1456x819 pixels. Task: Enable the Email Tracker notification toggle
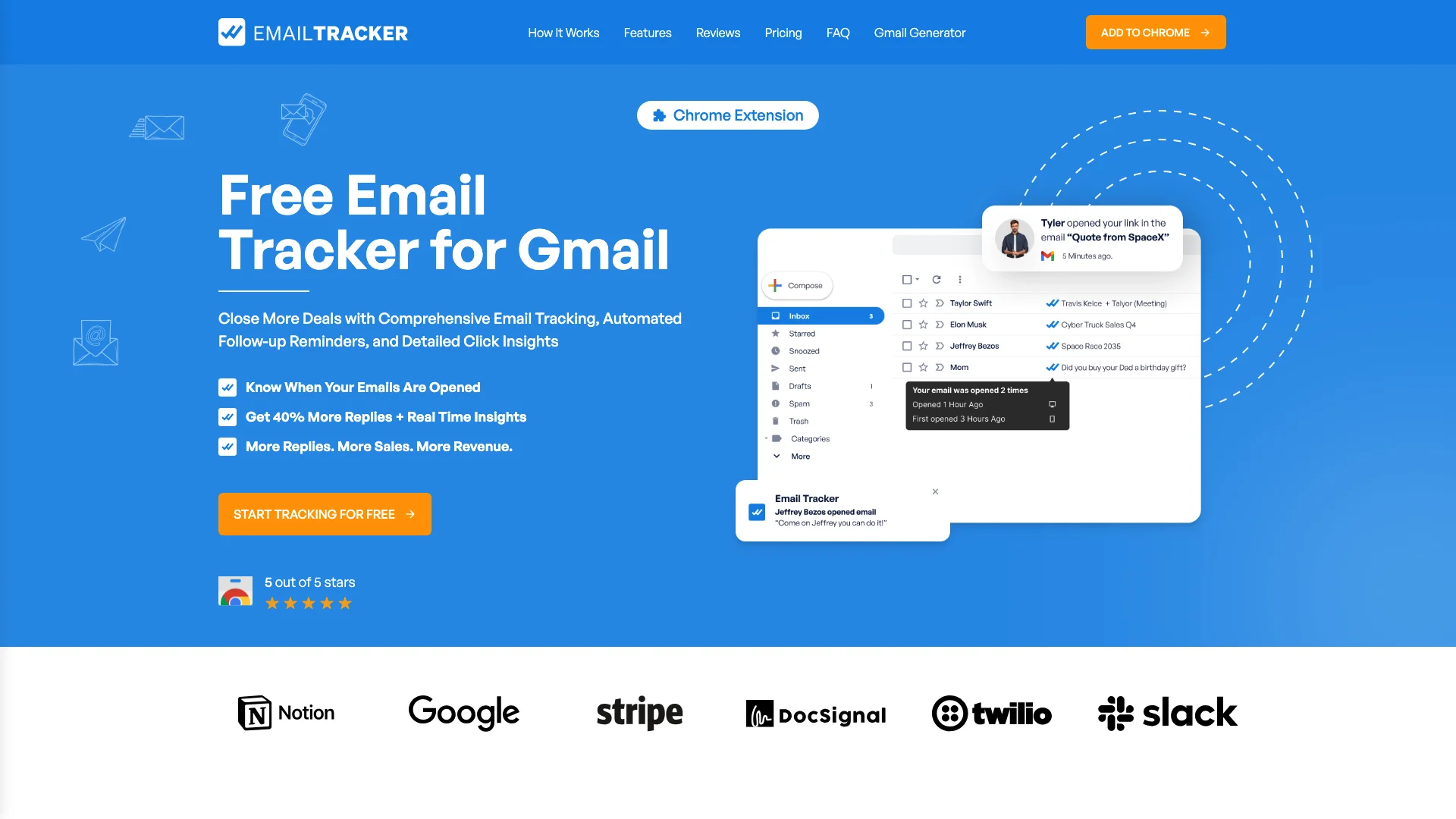758,511
